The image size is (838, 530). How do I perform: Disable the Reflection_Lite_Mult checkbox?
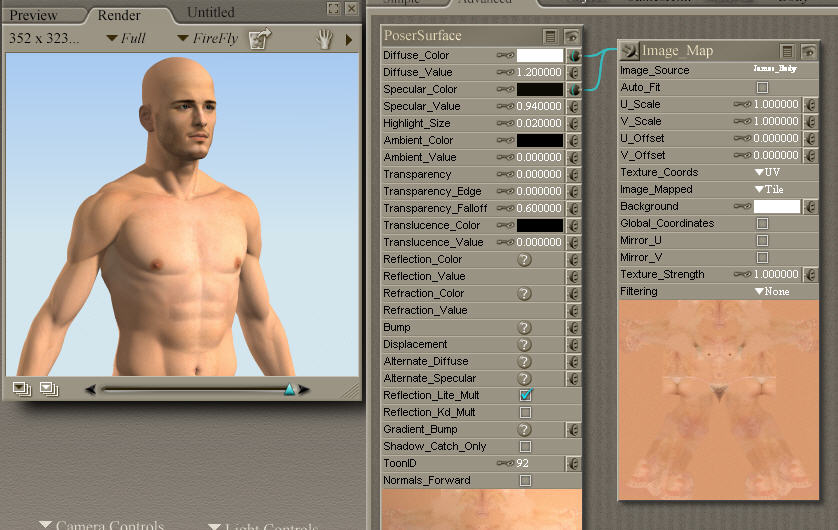pos(525,395)
